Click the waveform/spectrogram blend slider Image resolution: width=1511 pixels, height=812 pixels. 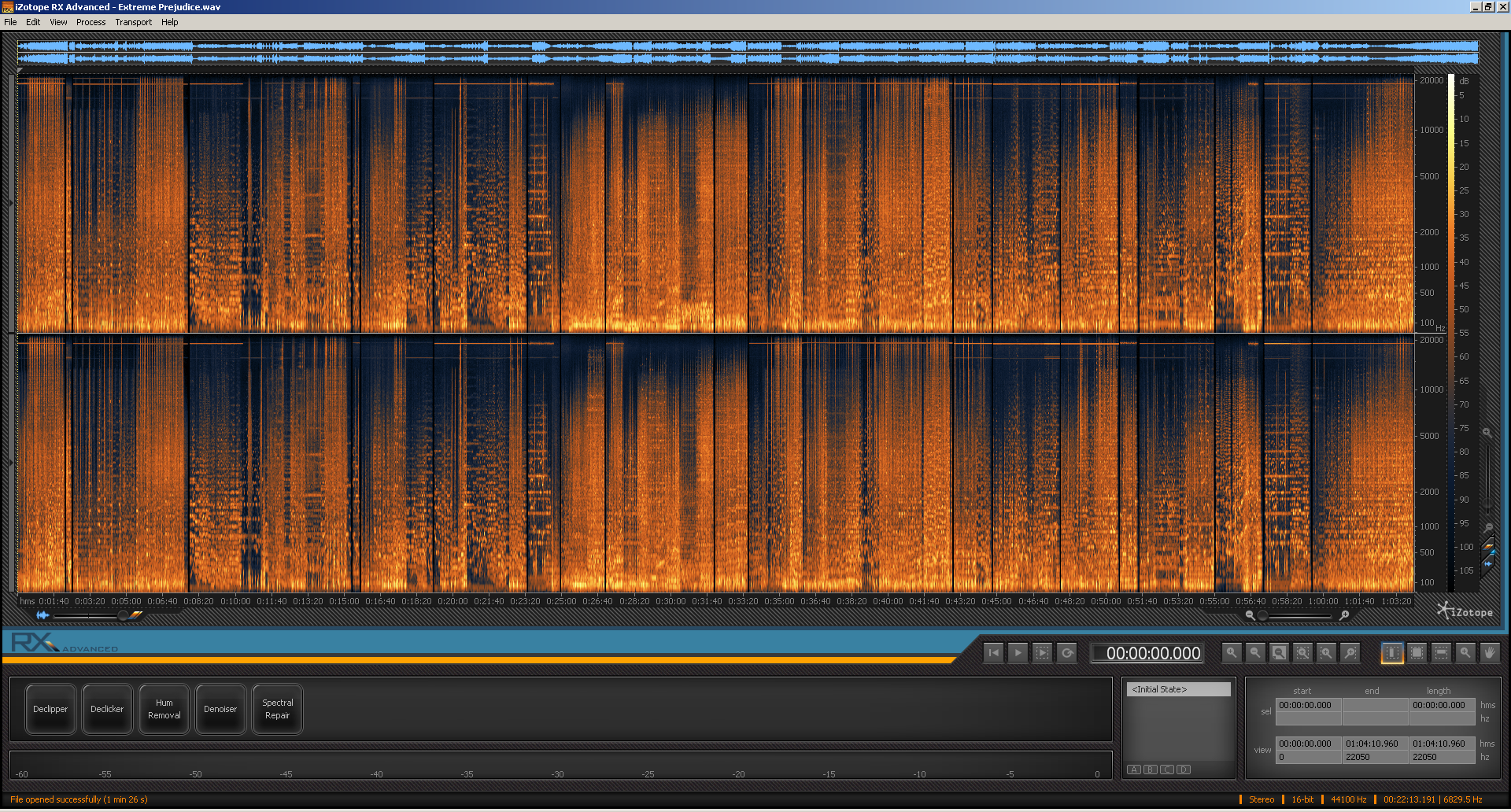pos(89,616)
